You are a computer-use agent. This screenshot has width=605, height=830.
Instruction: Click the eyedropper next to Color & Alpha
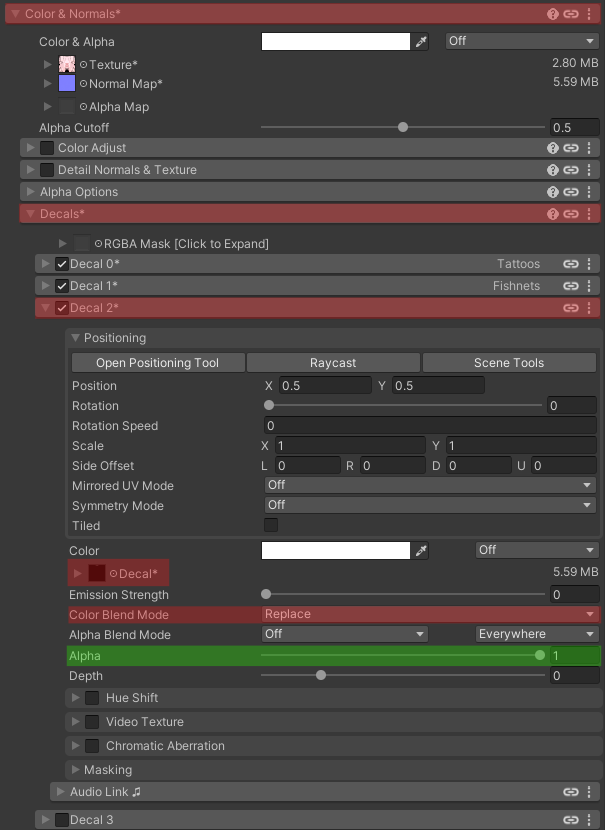click(422, 42)
